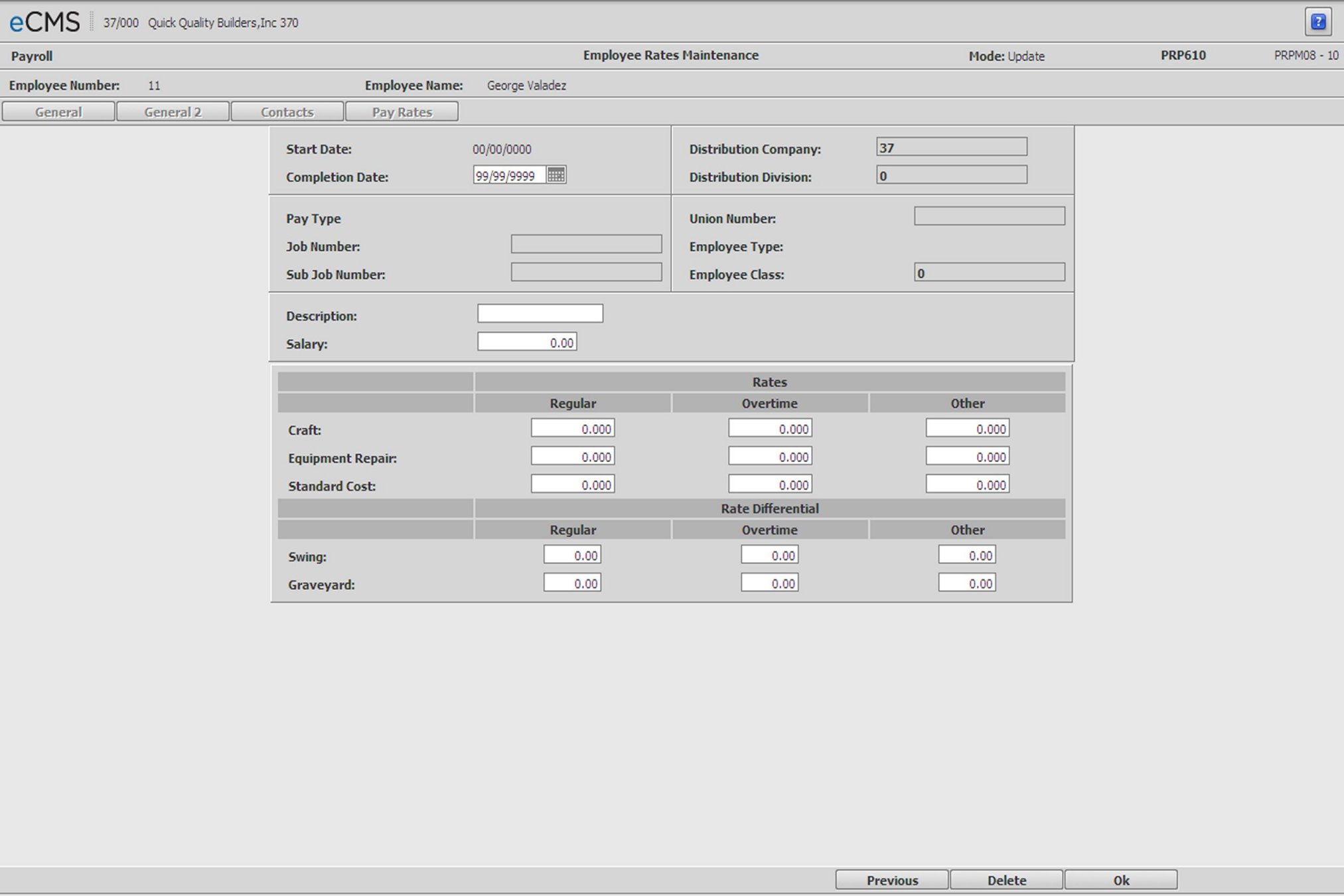Click the Craft Regular rate field
1344x896 pixels.
click(573, 428)
